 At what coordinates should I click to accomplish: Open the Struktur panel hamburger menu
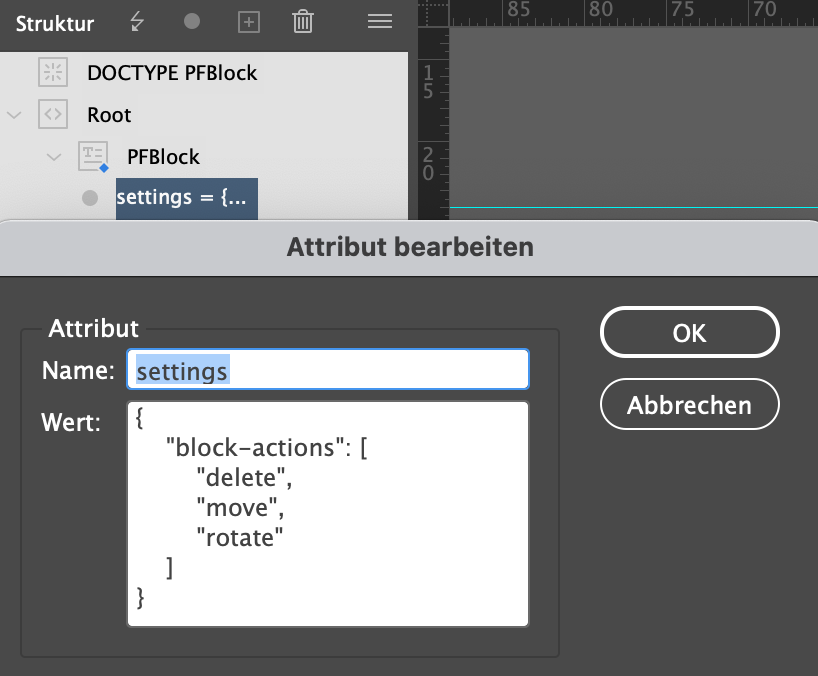(379, 21)
